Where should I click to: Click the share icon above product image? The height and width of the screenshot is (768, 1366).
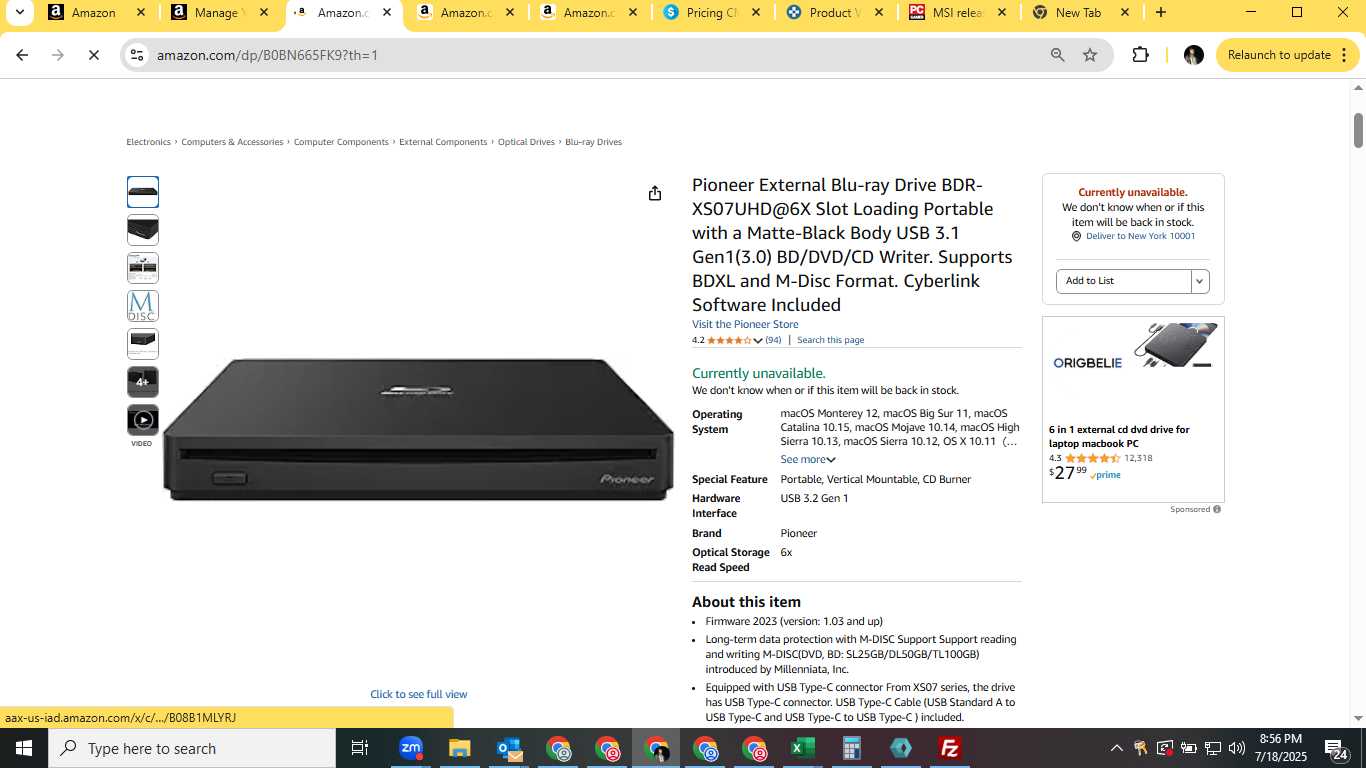coord(655,193)
